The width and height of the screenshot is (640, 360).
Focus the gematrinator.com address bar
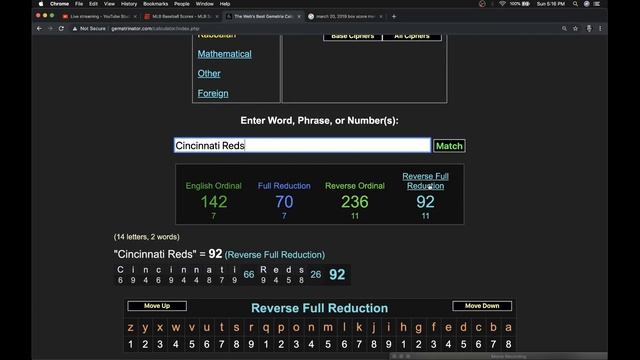(155, 29)
